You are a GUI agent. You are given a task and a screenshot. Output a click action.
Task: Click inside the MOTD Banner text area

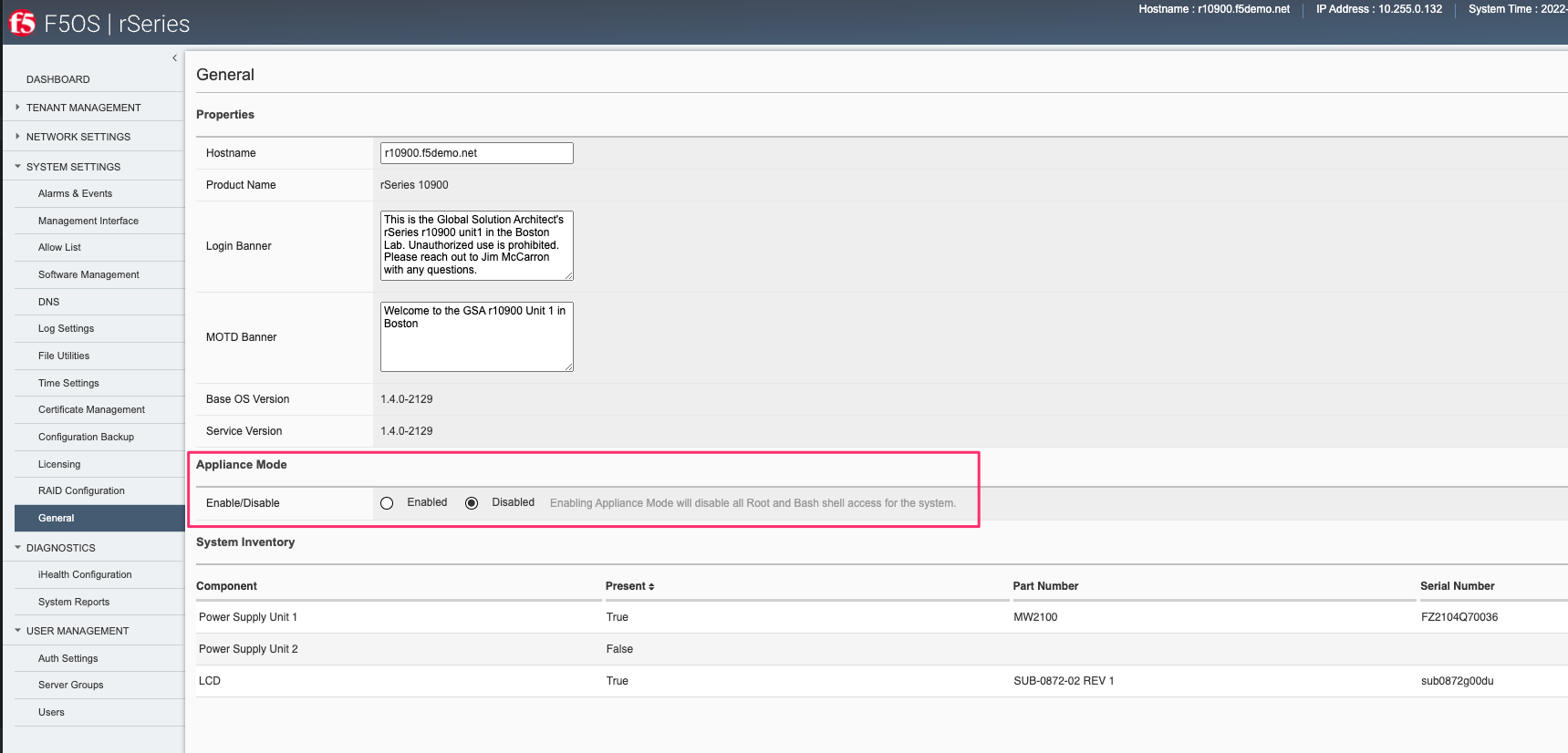click(x=476, y=336)
